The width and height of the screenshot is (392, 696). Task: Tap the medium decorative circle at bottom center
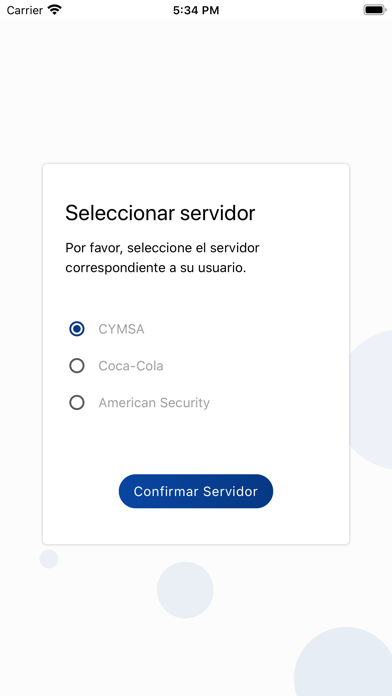[x=185, y=590]
